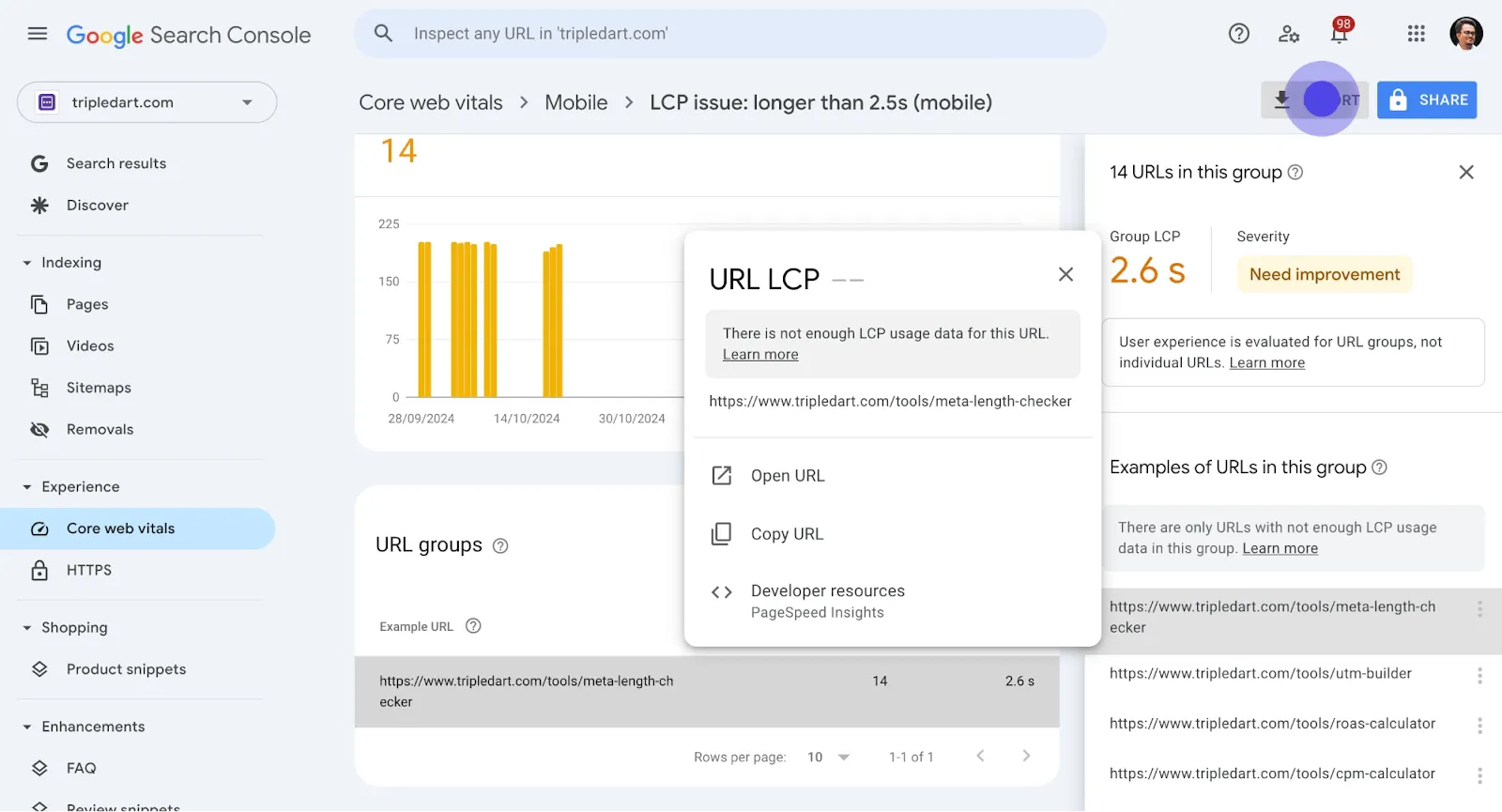Open Search results in sidebar
This screenshot has width=1502, height=812.
(116, 163)
